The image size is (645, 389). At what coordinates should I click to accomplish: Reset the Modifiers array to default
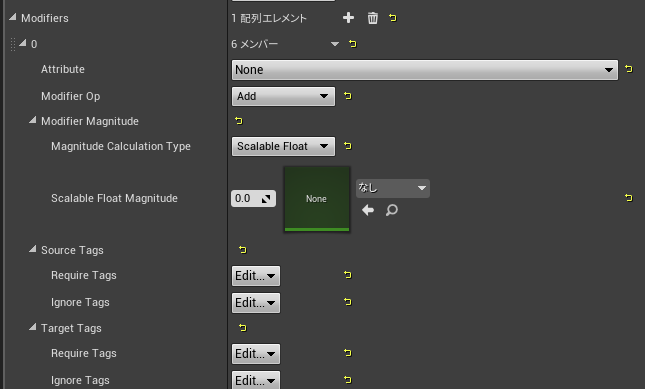393,18
